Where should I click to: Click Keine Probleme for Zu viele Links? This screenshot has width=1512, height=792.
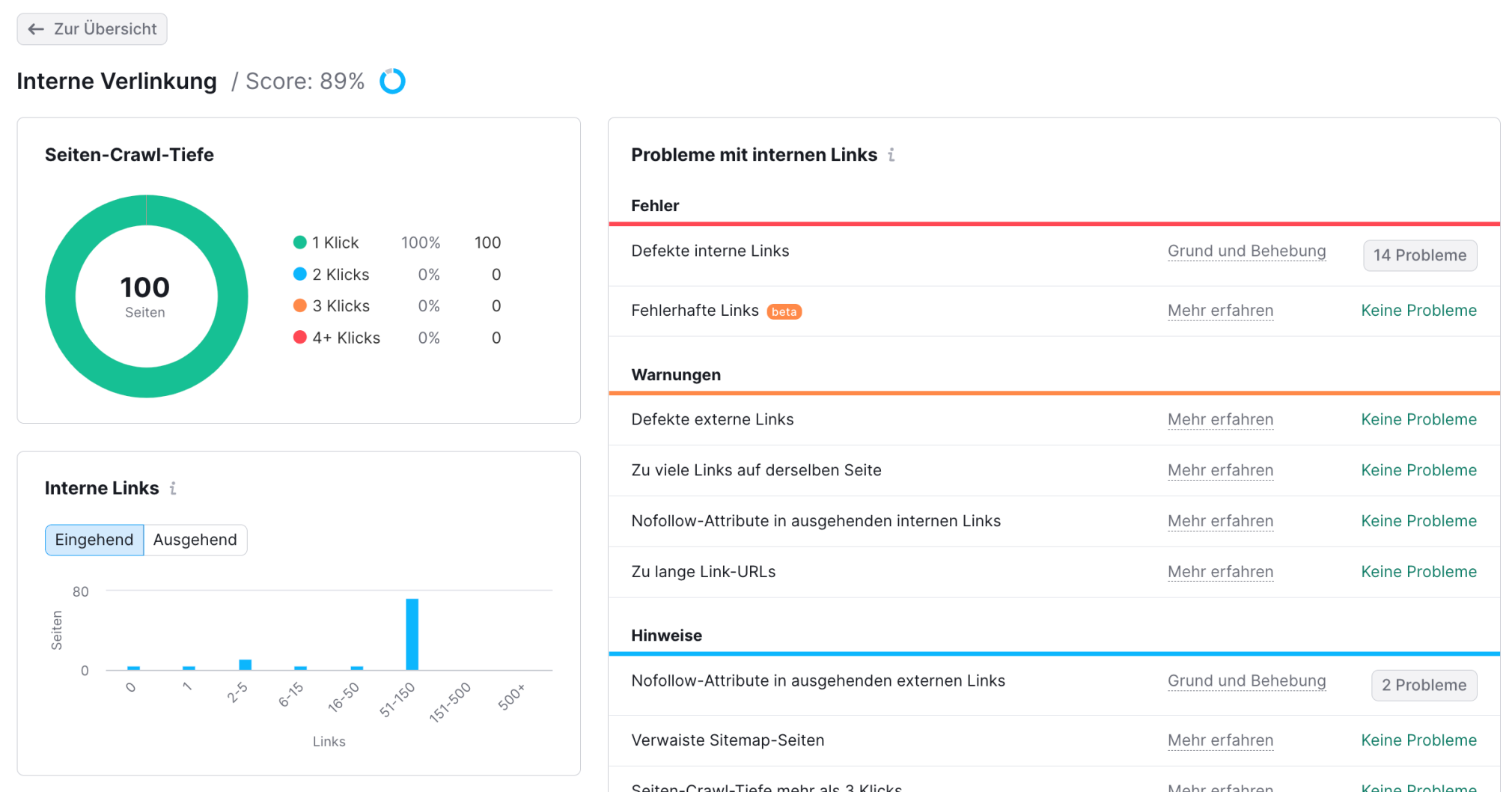point(1418,470)
